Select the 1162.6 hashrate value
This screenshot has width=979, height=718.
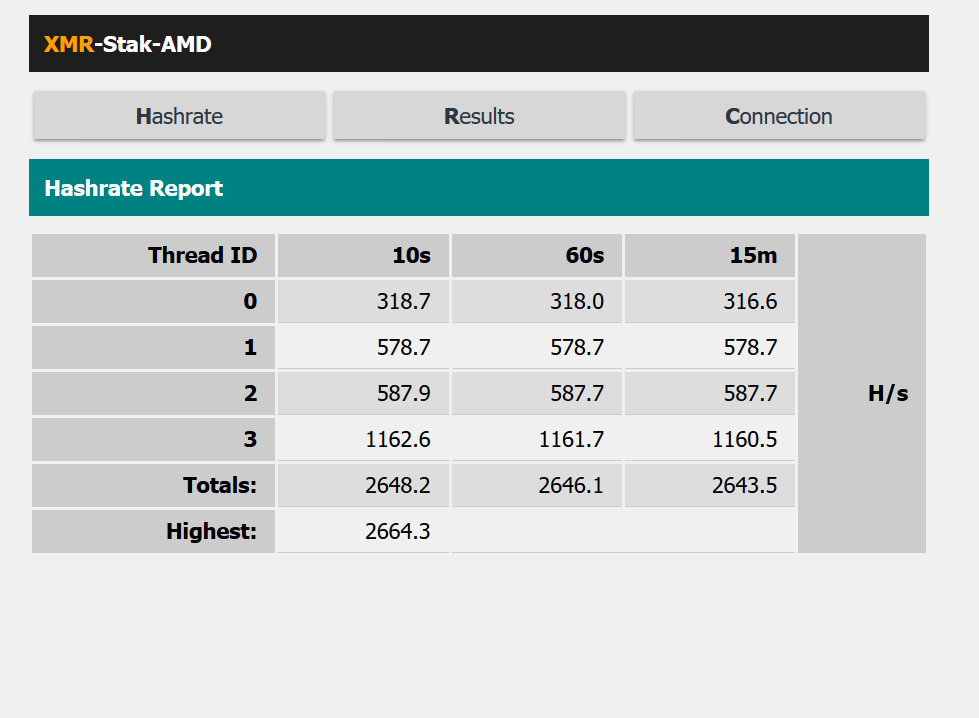coord(398,440)
